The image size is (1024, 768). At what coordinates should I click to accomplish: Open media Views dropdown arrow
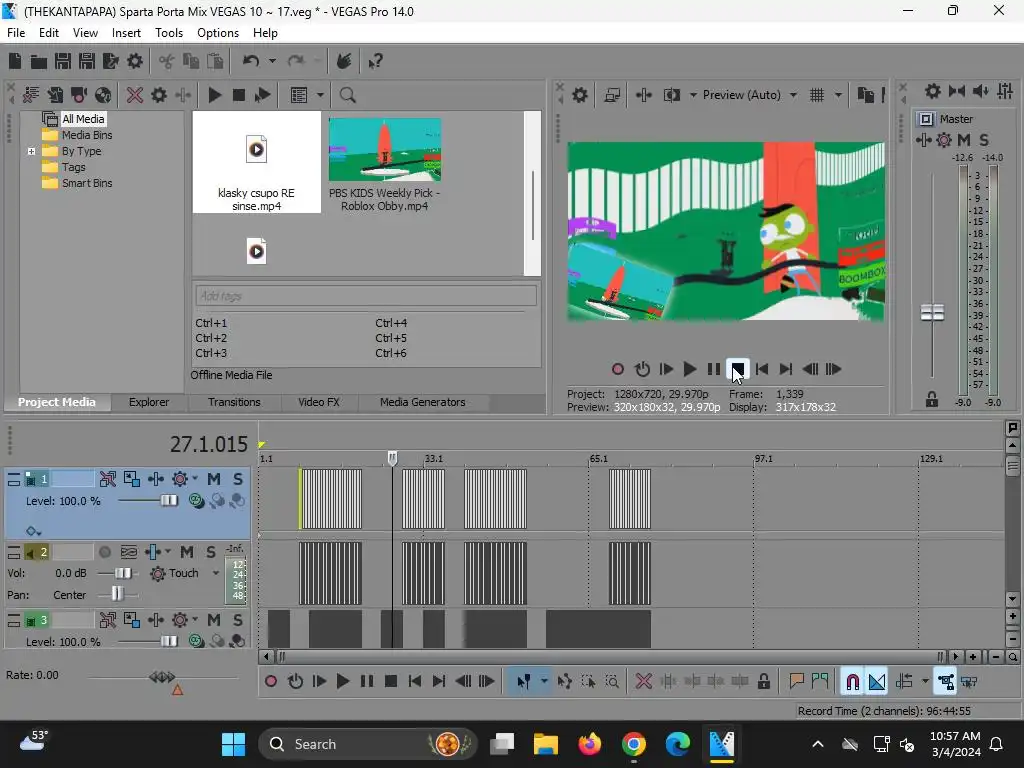click(320, 95)
